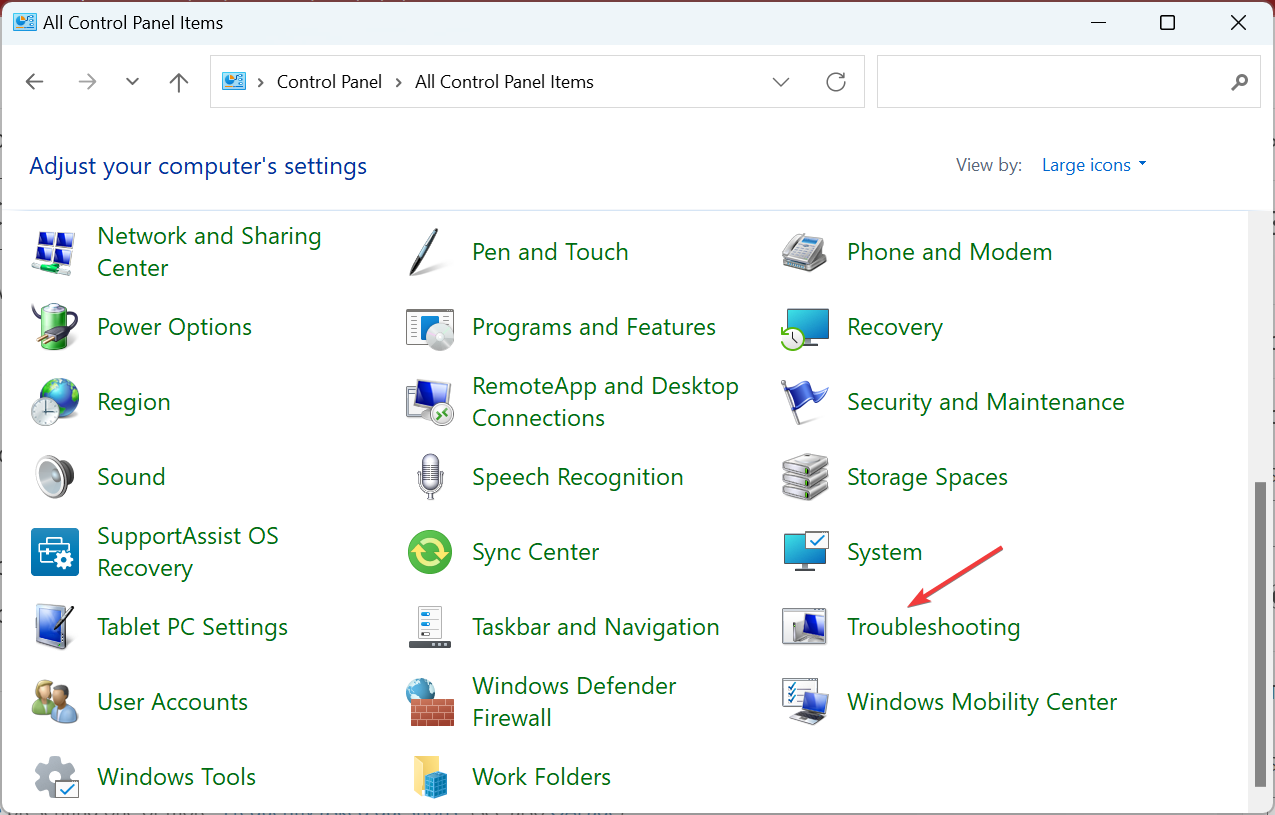Click the Storage Spaces drives icon
The width and height of the screenshot is (1275, 815).
(x=805, y=477)
